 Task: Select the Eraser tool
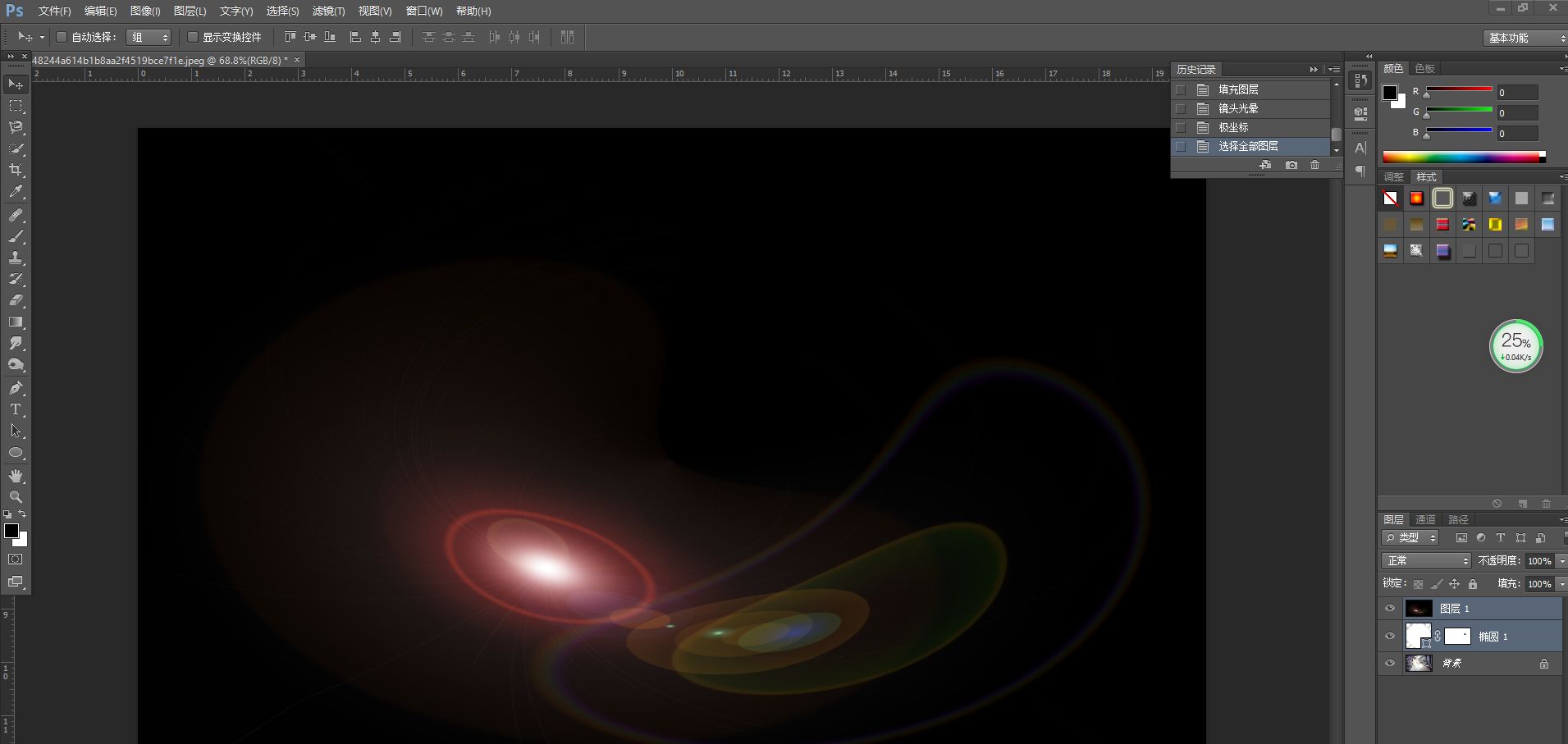point(16,300)
